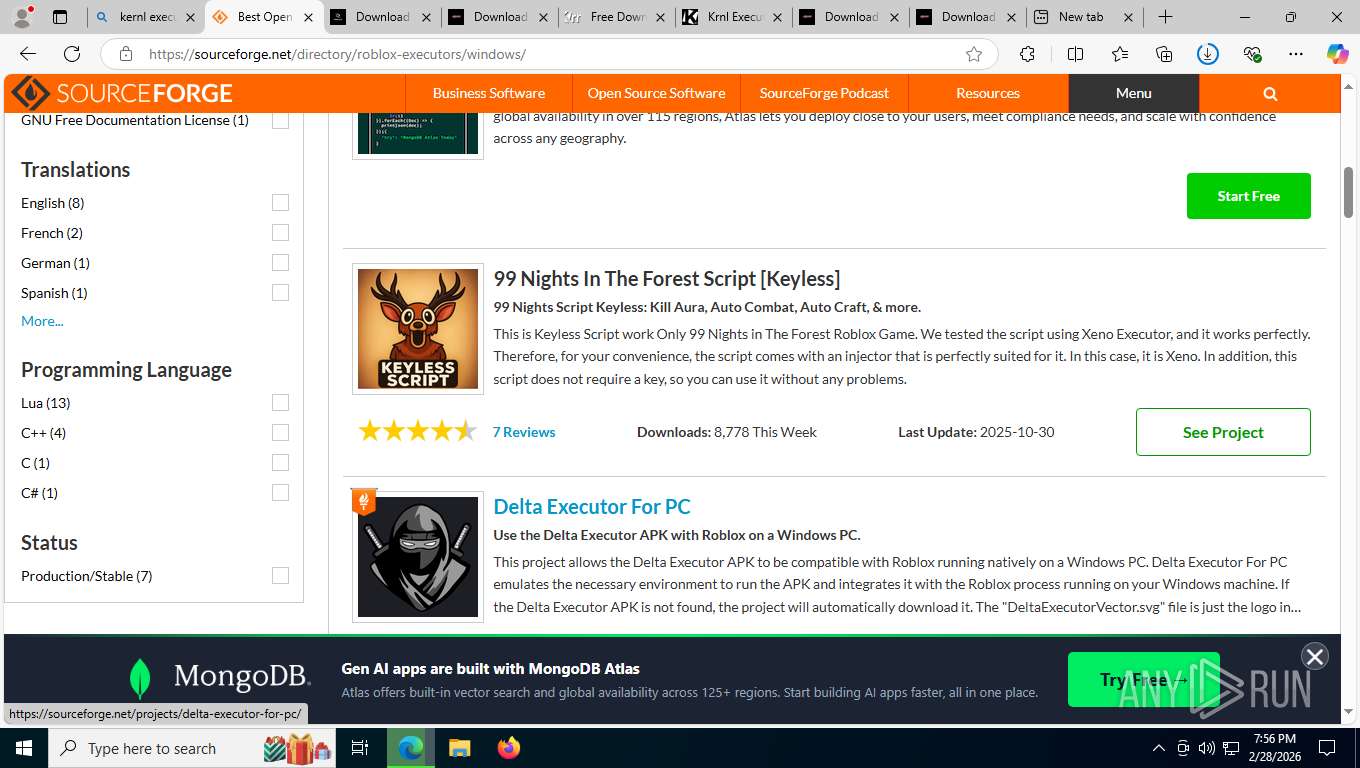This screenshot has height=768, width=1360.
Task: Open a new browser tab plus
Action: point(1165,17)
